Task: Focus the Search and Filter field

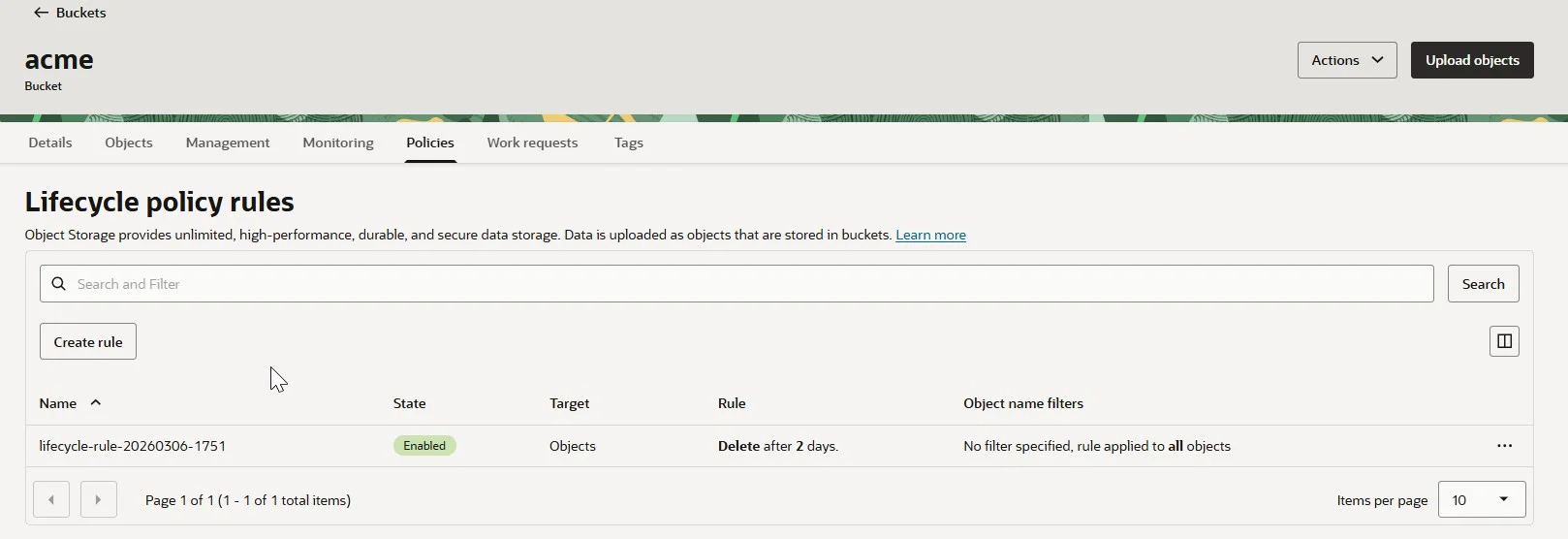Action: [x=737, y=284]
